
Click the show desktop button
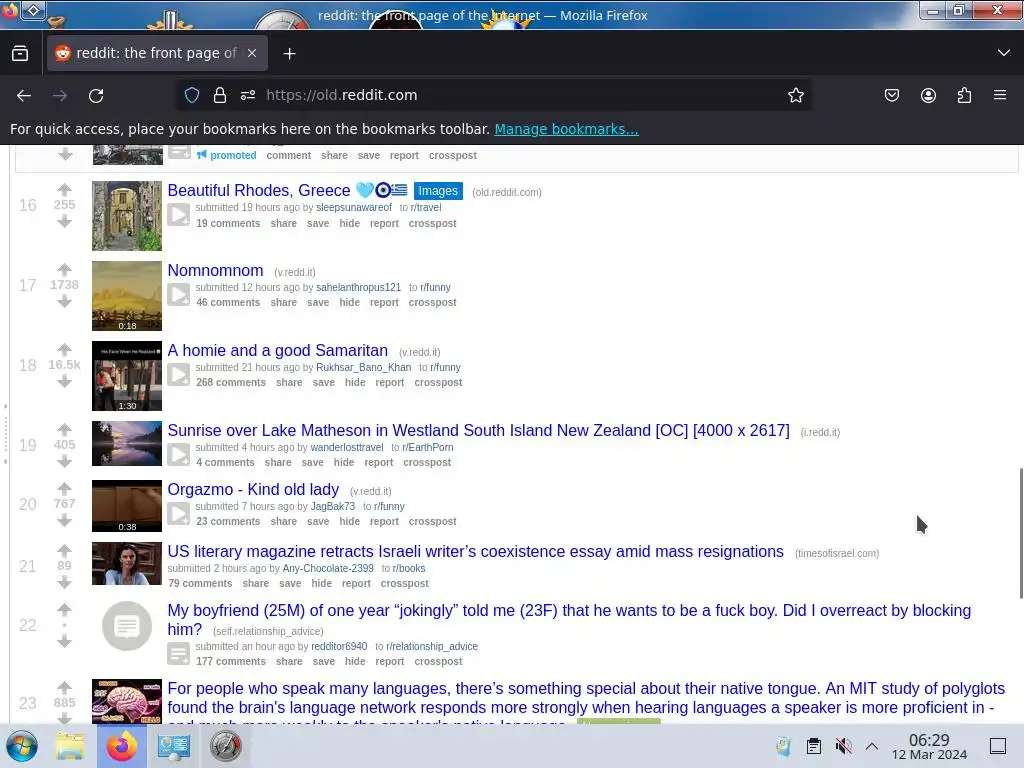[x=998, y=746]
